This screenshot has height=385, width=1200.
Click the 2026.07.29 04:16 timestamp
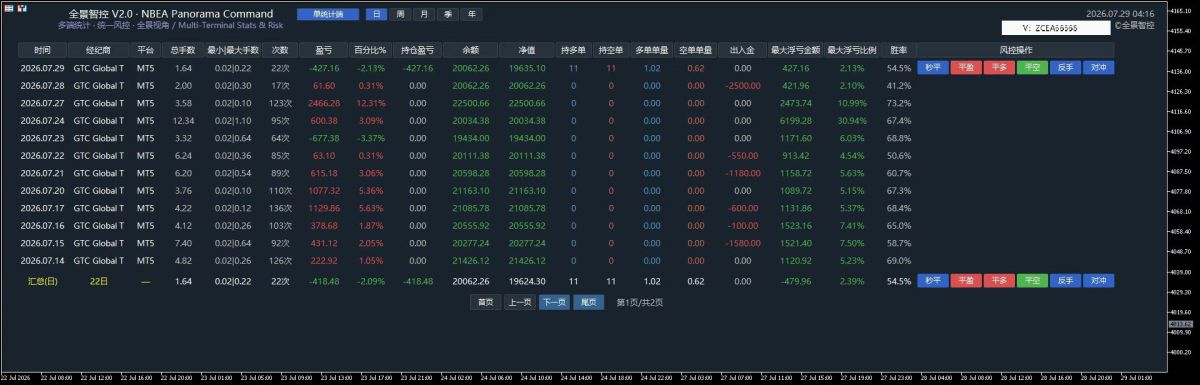[1120, 13]
